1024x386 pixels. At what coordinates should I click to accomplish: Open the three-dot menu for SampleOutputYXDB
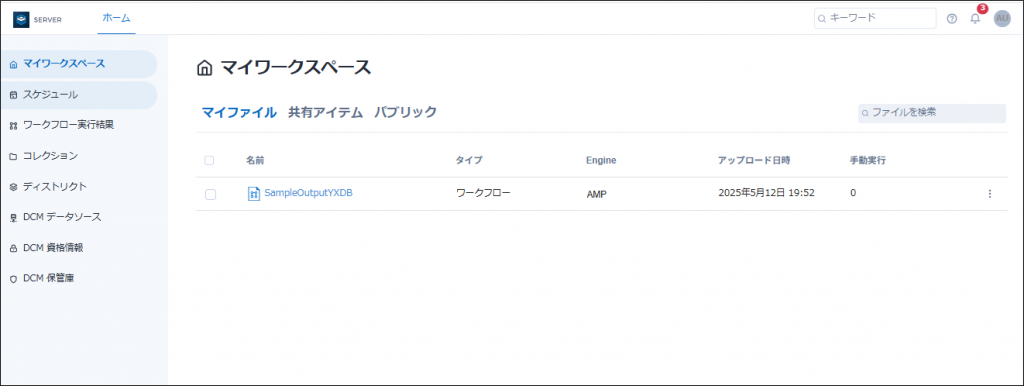[989, 193]
